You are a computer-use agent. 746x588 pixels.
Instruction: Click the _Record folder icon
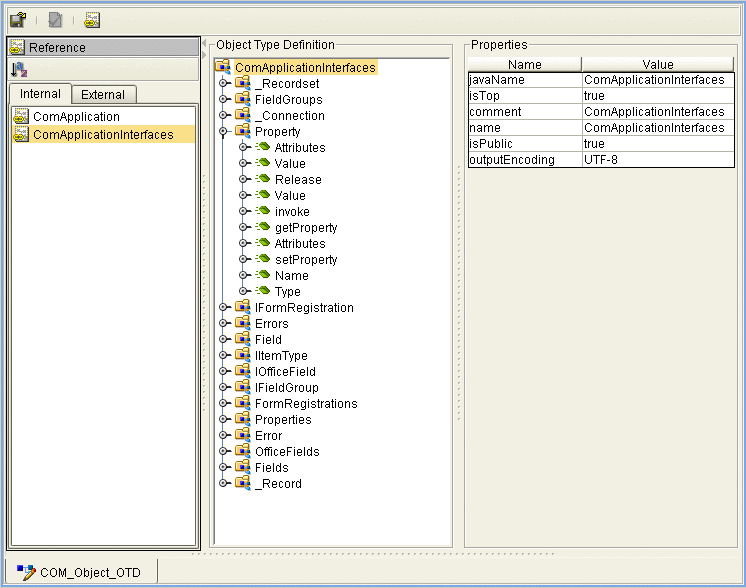point(243,482)
